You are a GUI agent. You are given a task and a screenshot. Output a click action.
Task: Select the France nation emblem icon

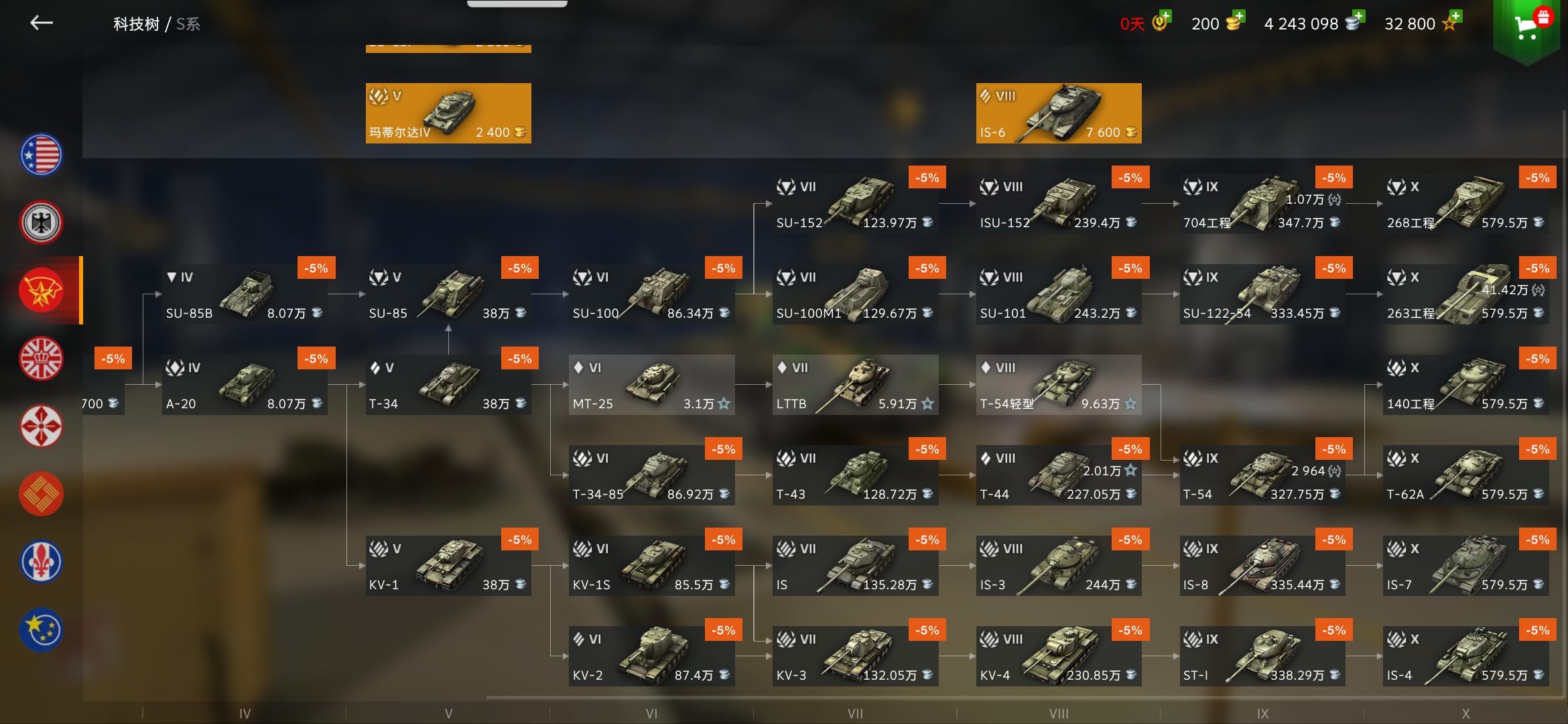point(42,562)
